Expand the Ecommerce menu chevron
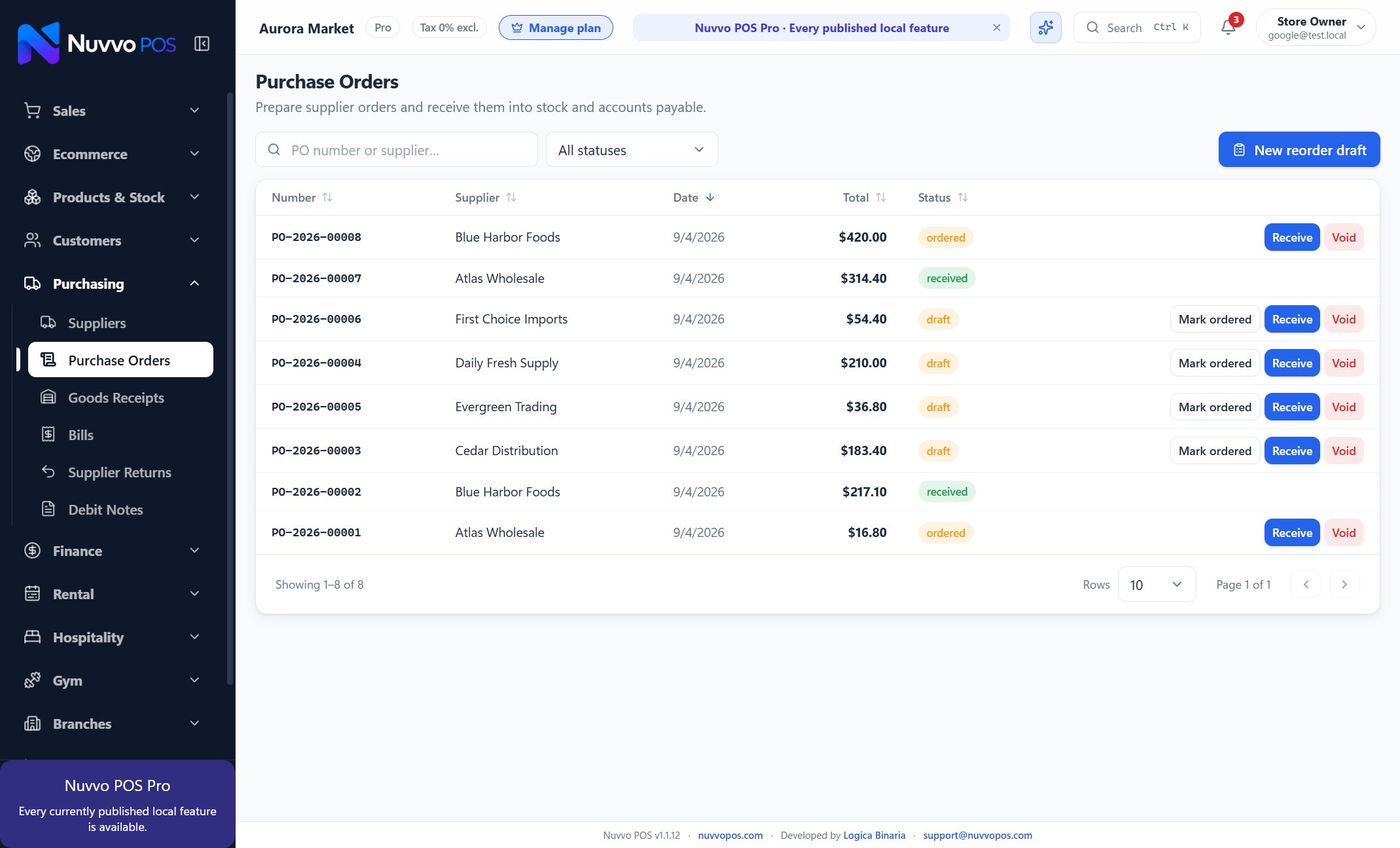The width and height of the screenshot is (1400, 848). click(194, 154)
